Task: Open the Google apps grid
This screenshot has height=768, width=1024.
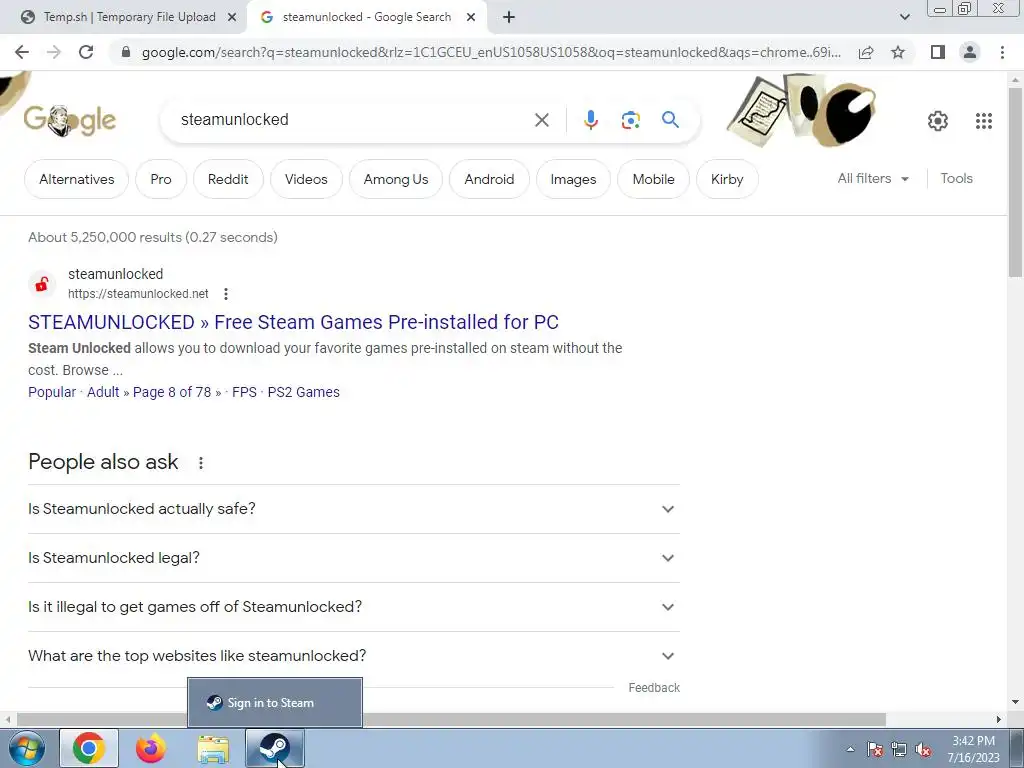Action: coord(984,121)
